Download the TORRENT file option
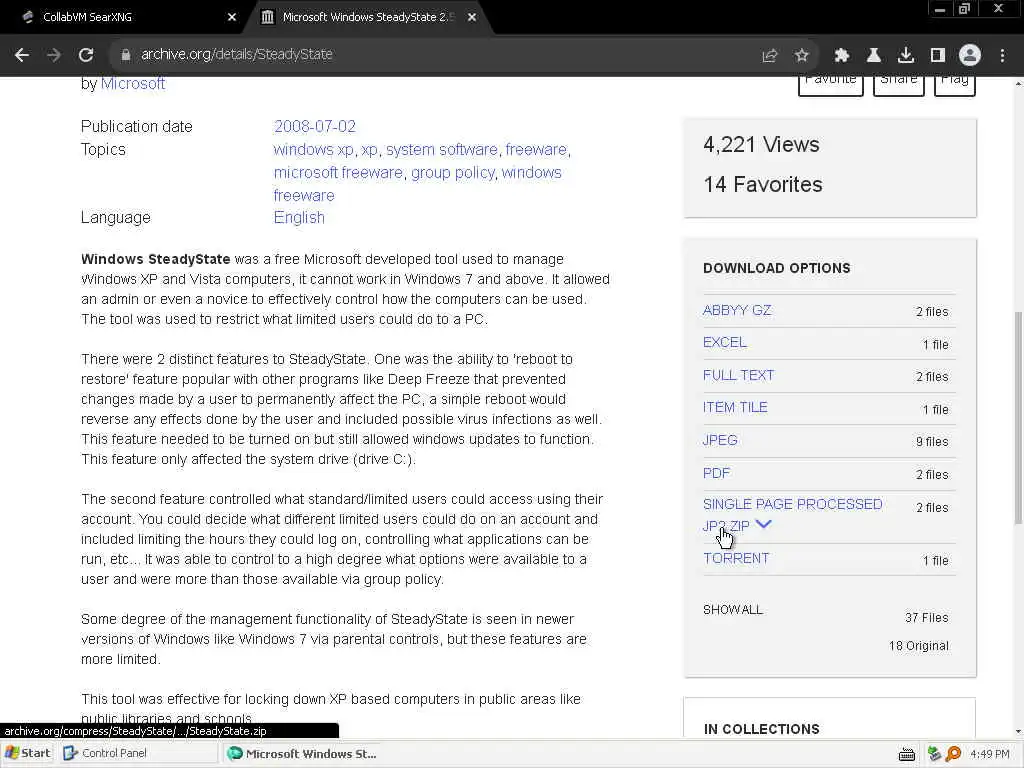This screenshot has width=1024, height=768. (736, 558)
